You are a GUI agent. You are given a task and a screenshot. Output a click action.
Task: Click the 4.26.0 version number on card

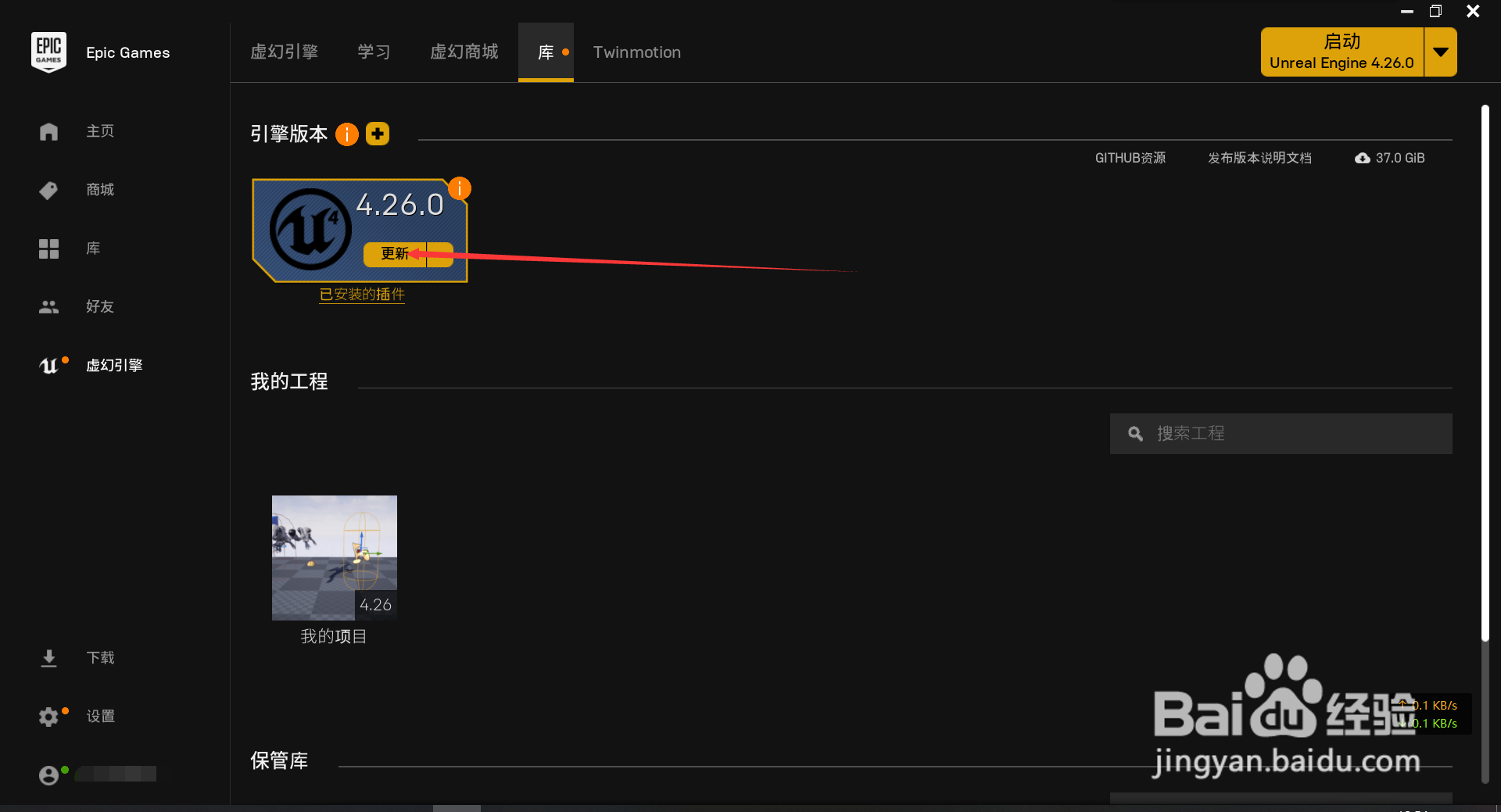[399, 205]
